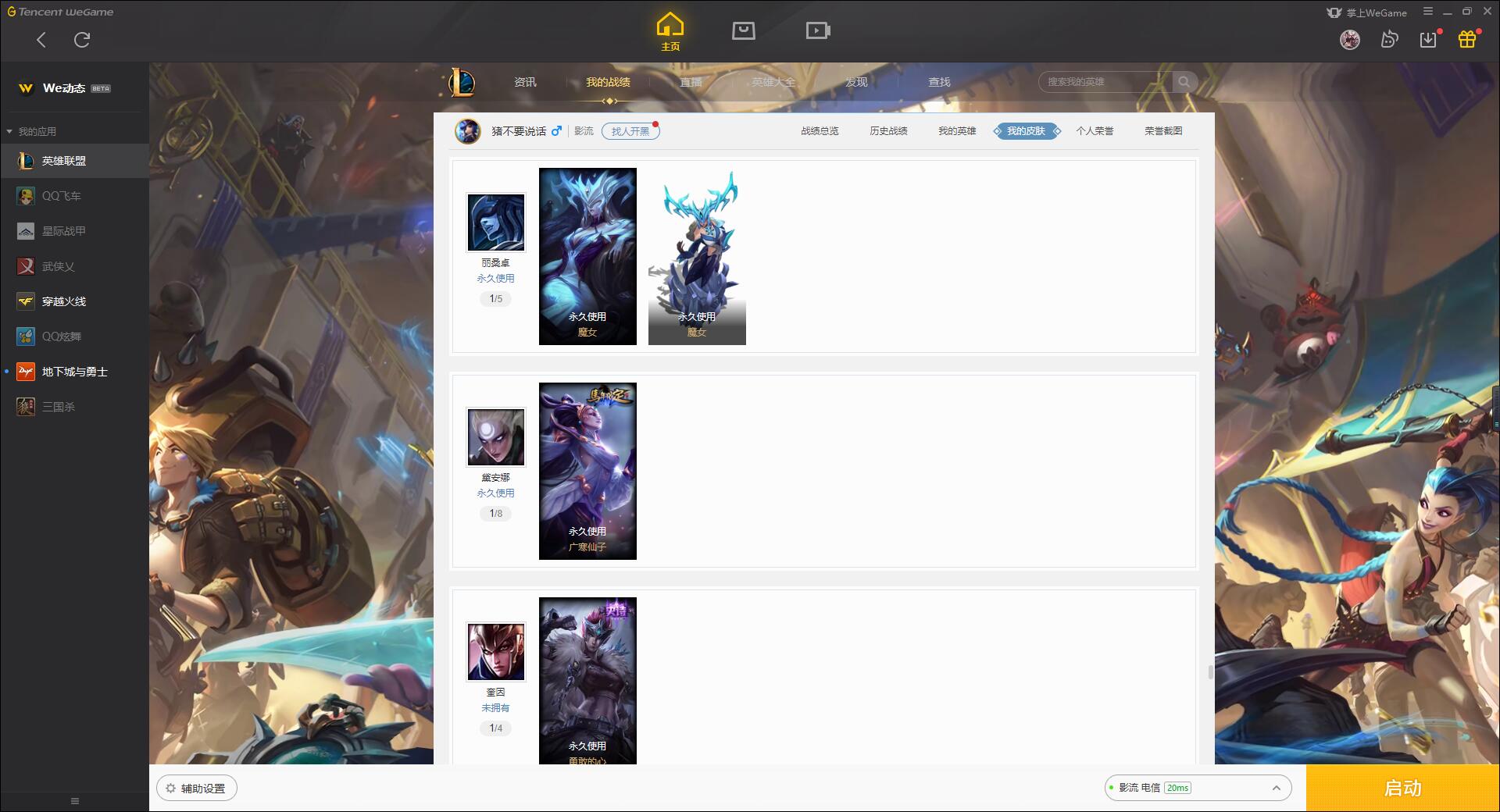Open the hamburger main menu icon
Screen dimensions: 1500x812
pos(1428,12)
